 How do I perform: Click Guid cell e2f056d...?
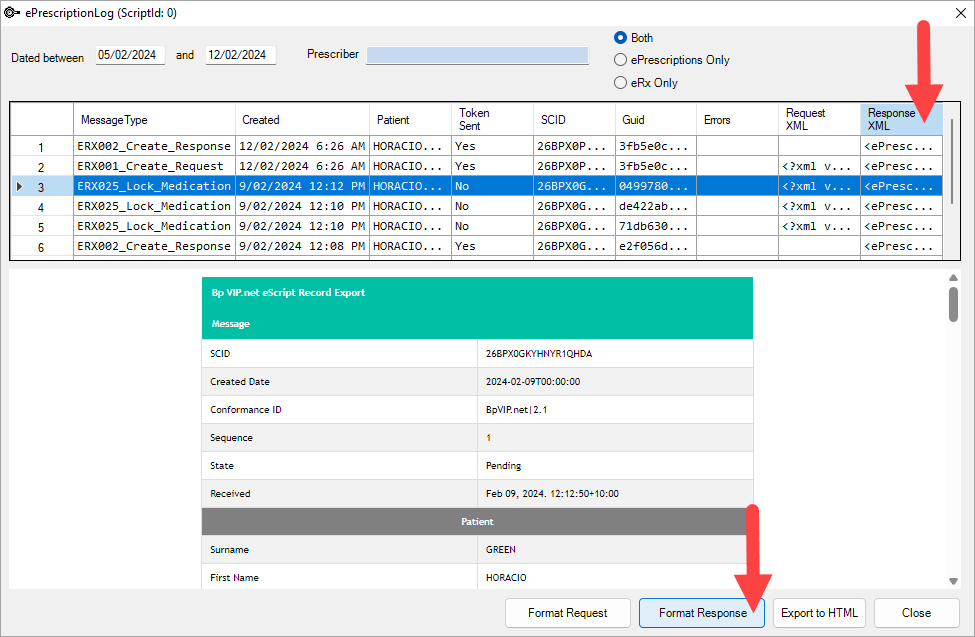(x=655, y=246)
